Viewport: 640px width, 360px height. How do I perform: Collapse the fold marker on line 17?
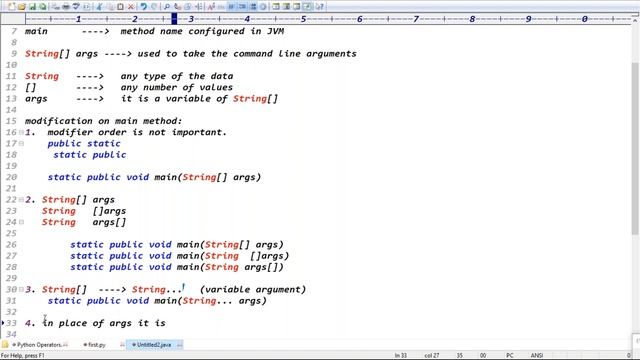pyautogui.click(x=21, y=143)
